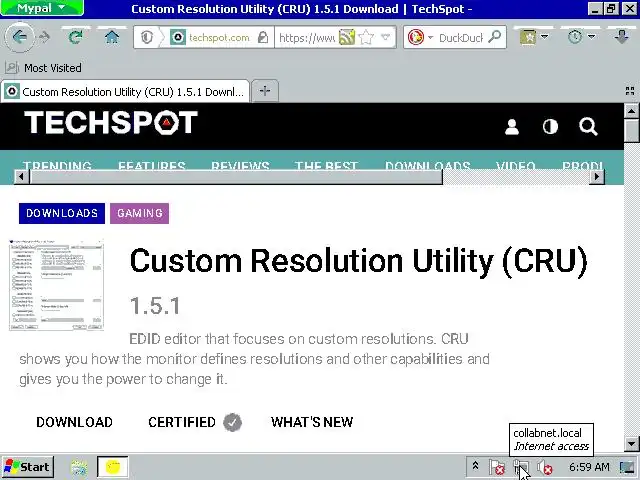Click the 6:59 AM system clock
The image size is (640, 480).
point(589,467)
